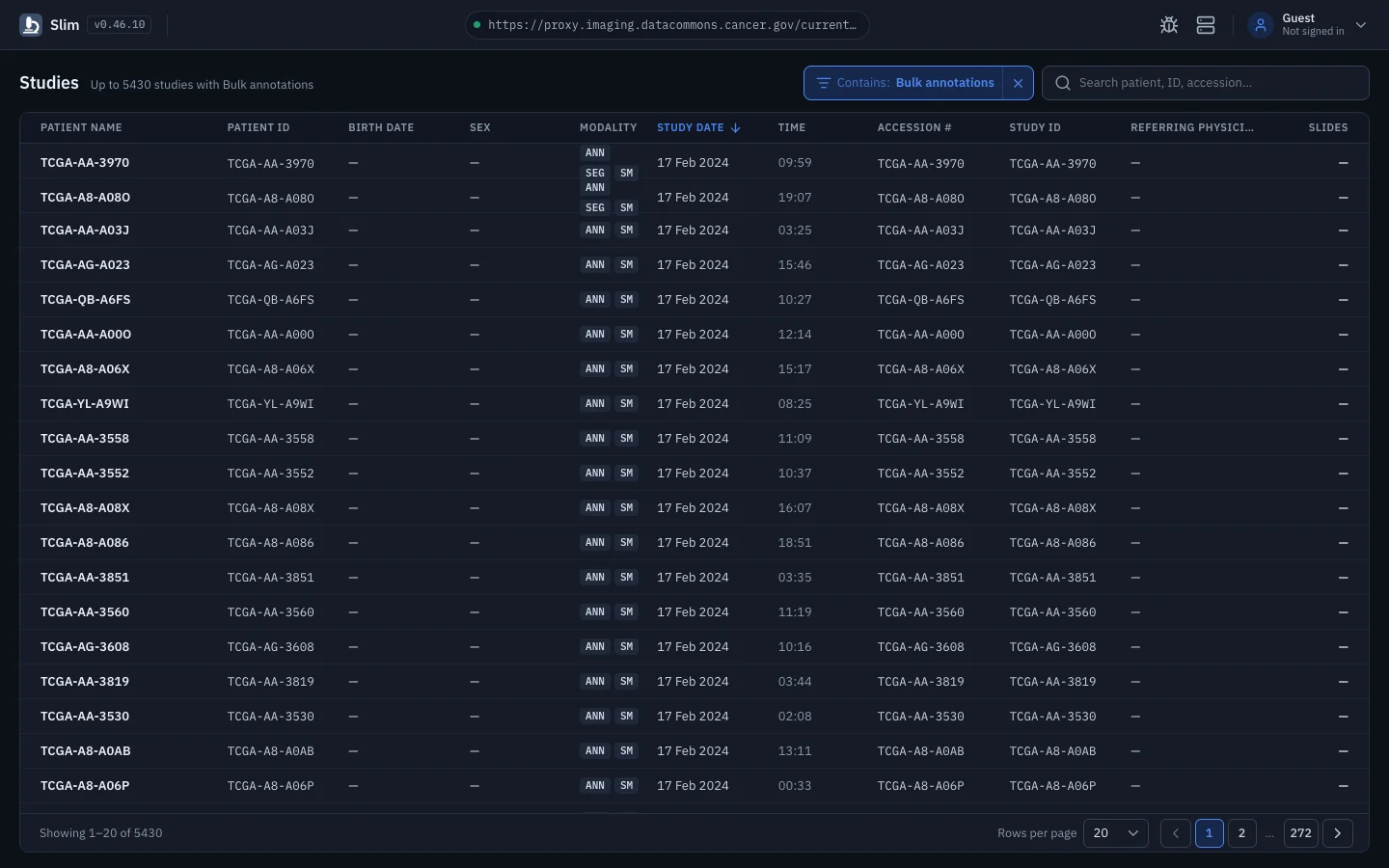The image size is (1389, 868).
Task: Click the Patient ID column header
Action: (x=259, y=127)
